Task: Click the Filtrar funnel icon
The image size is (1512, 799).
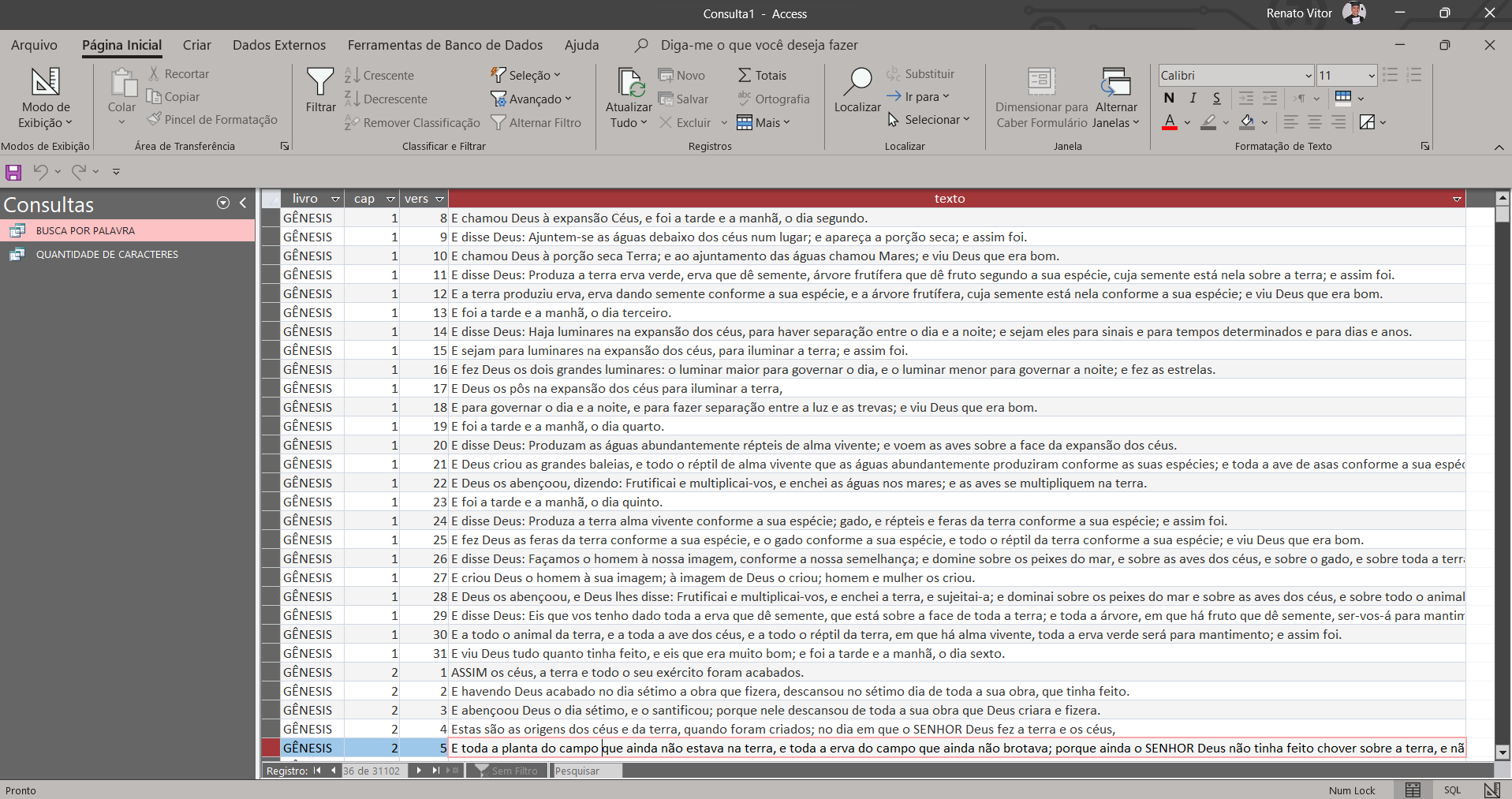Action: tap(320, 81)
